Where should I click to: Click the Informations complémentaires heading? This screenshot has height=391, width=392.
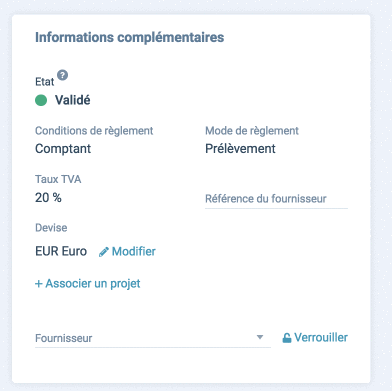pyautogui.click(x=130, y=37)
